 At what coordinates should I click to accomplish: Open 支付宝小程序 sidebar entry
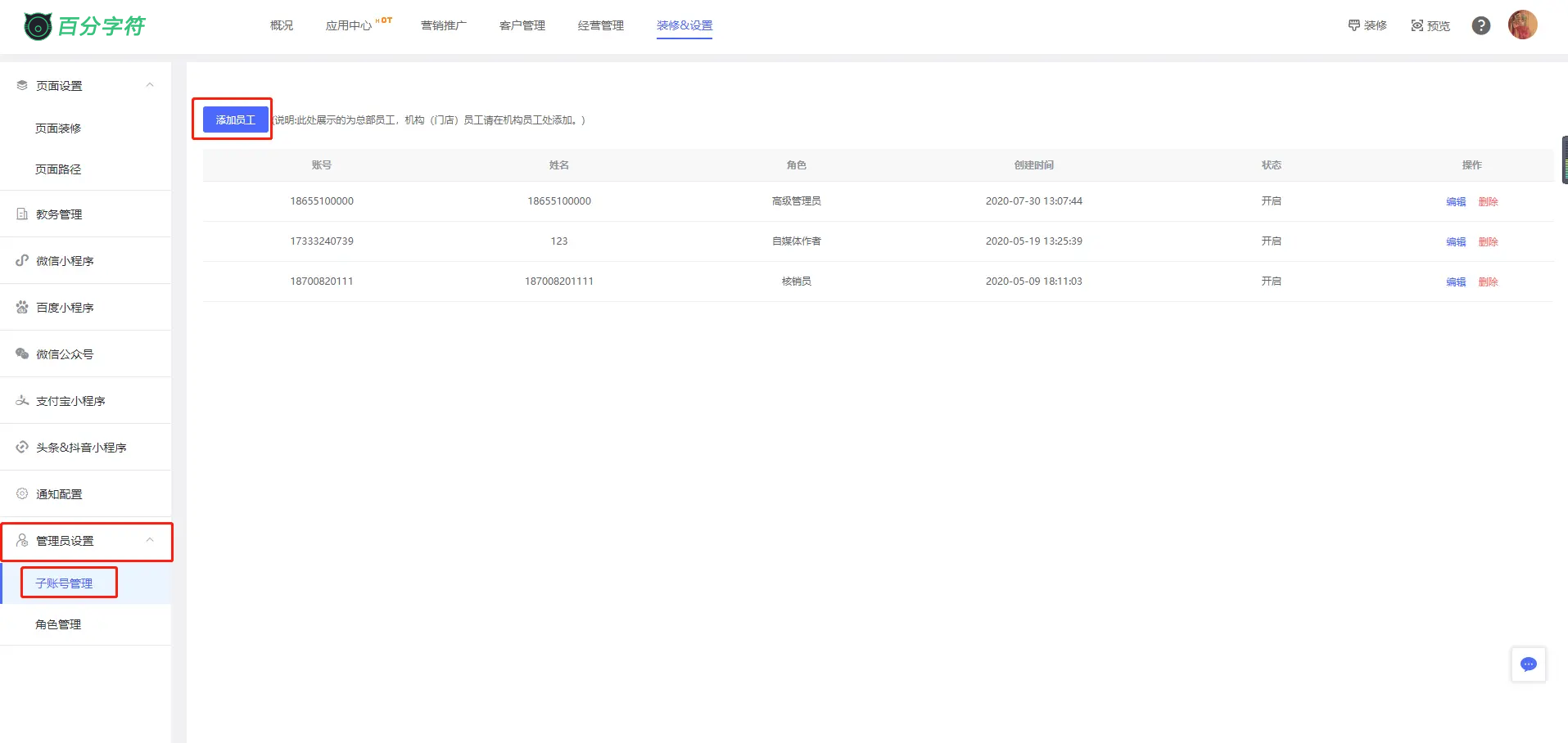click(70, 401)
